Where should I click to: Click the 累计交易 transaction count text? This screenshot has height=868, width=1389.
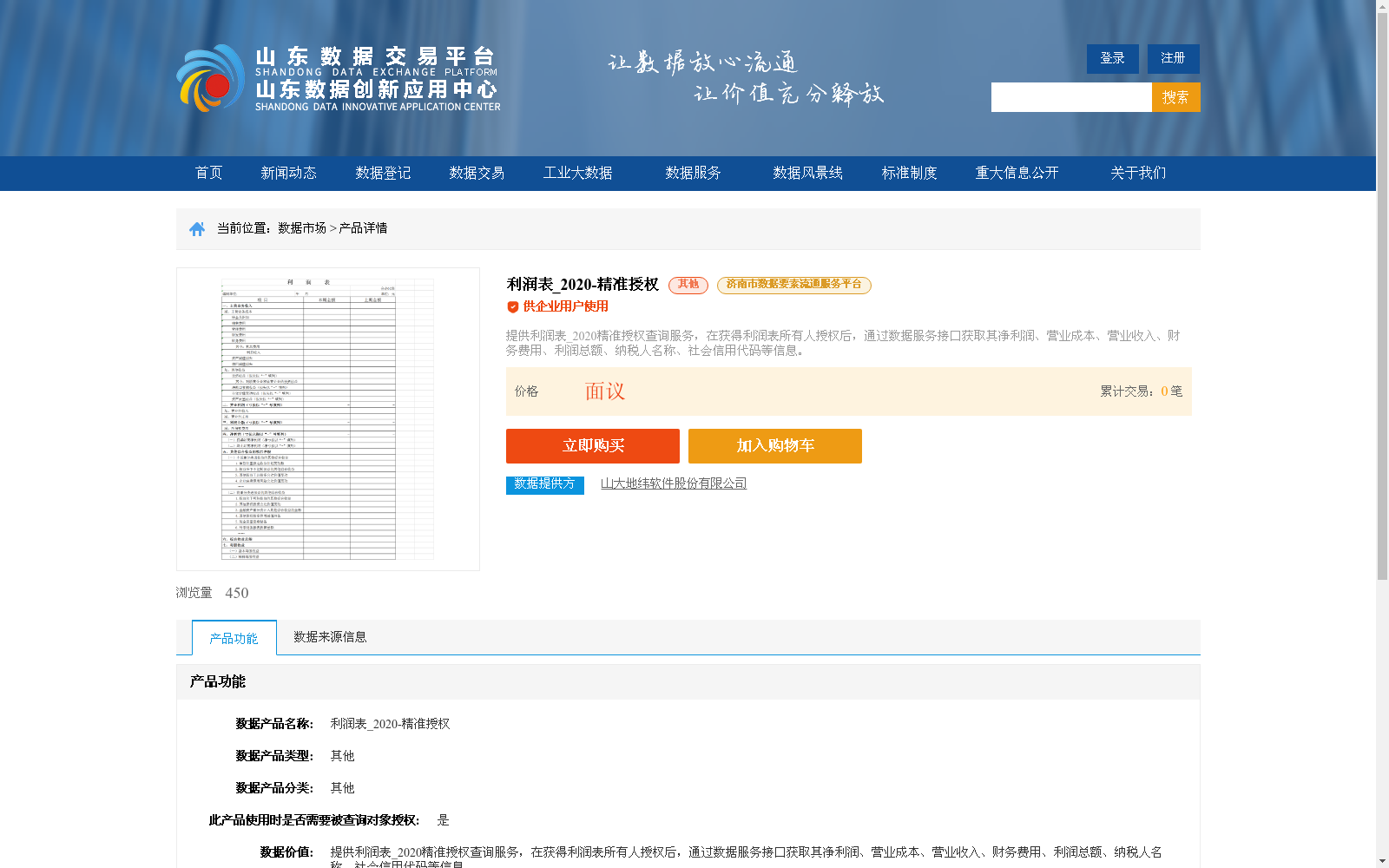[1142, 391]
